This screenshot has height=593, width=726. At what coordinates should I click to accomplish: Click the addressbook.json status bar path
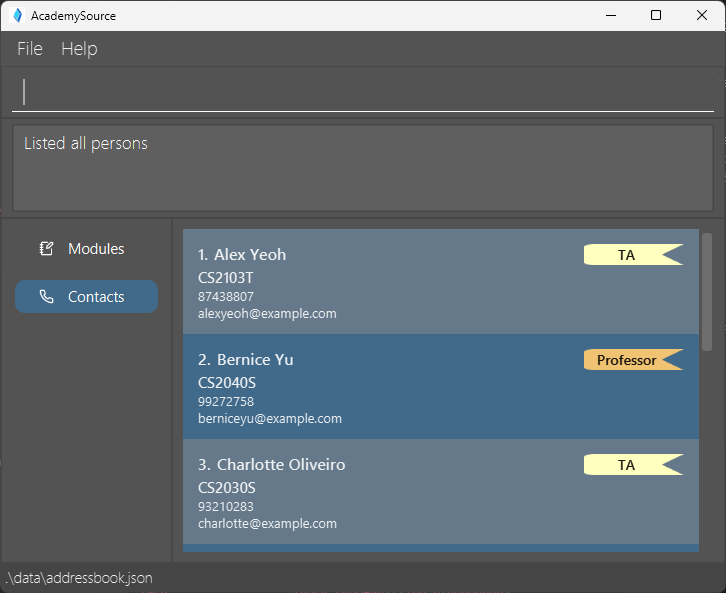[x=80, y=578]
